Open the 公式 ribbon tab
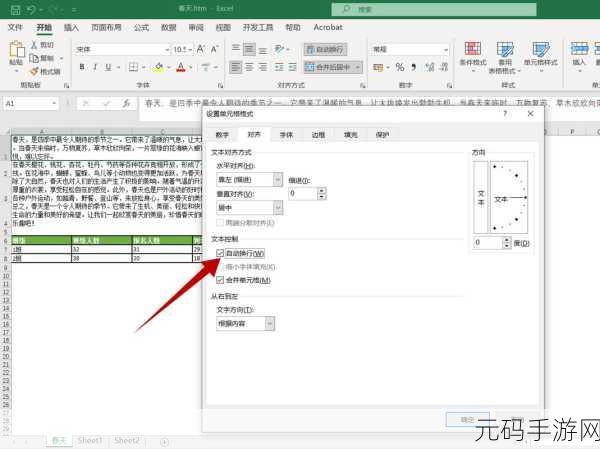Screen dimensions: 600x449 pyautogui.click(x=141, y=27)
